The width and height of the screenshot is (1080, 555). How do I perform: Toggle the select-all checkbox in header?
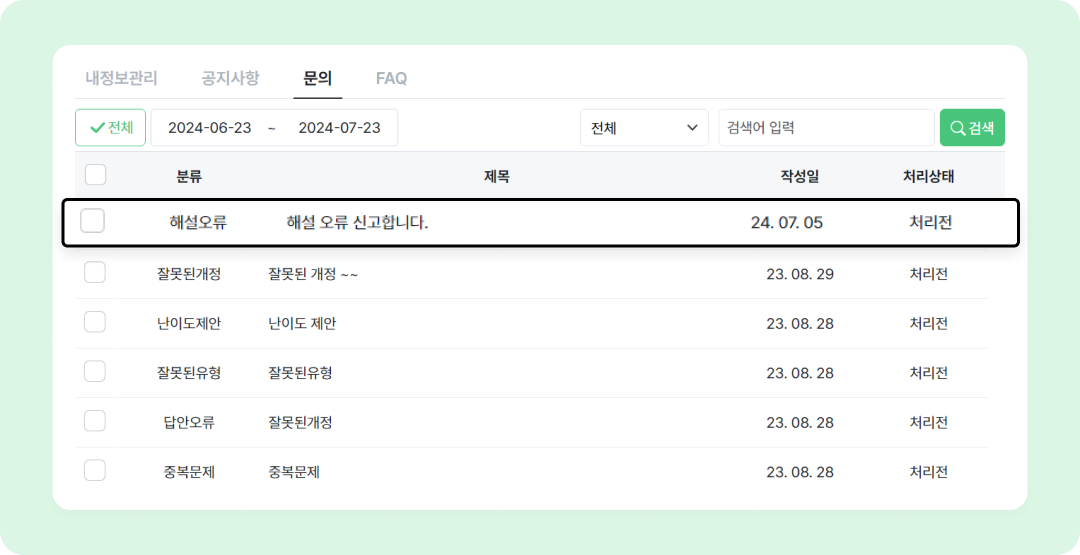[x=95, y=175]
